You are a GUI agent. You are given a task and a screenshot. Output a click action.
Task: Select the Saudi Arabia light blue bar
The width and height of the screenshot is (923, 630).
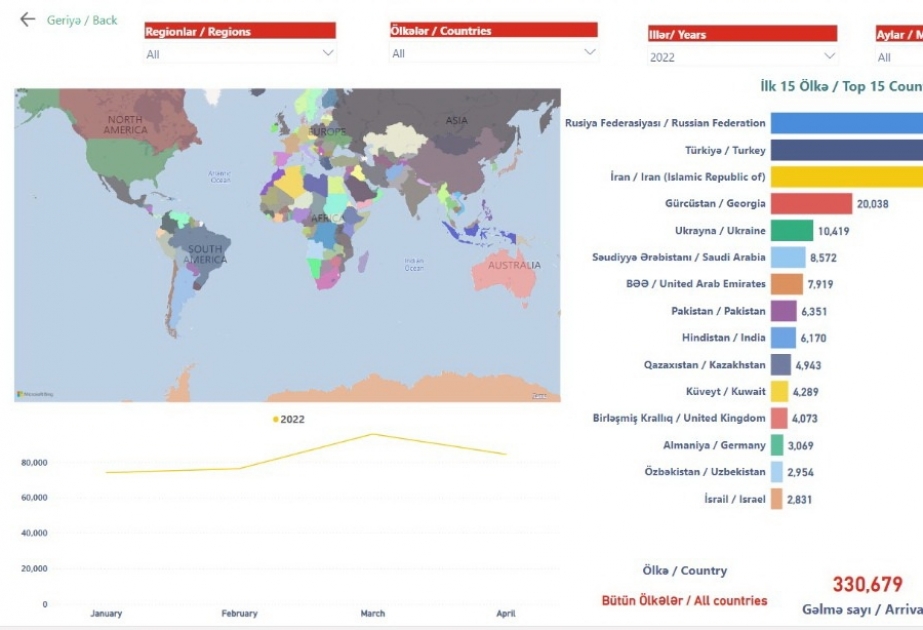point(788,257)
